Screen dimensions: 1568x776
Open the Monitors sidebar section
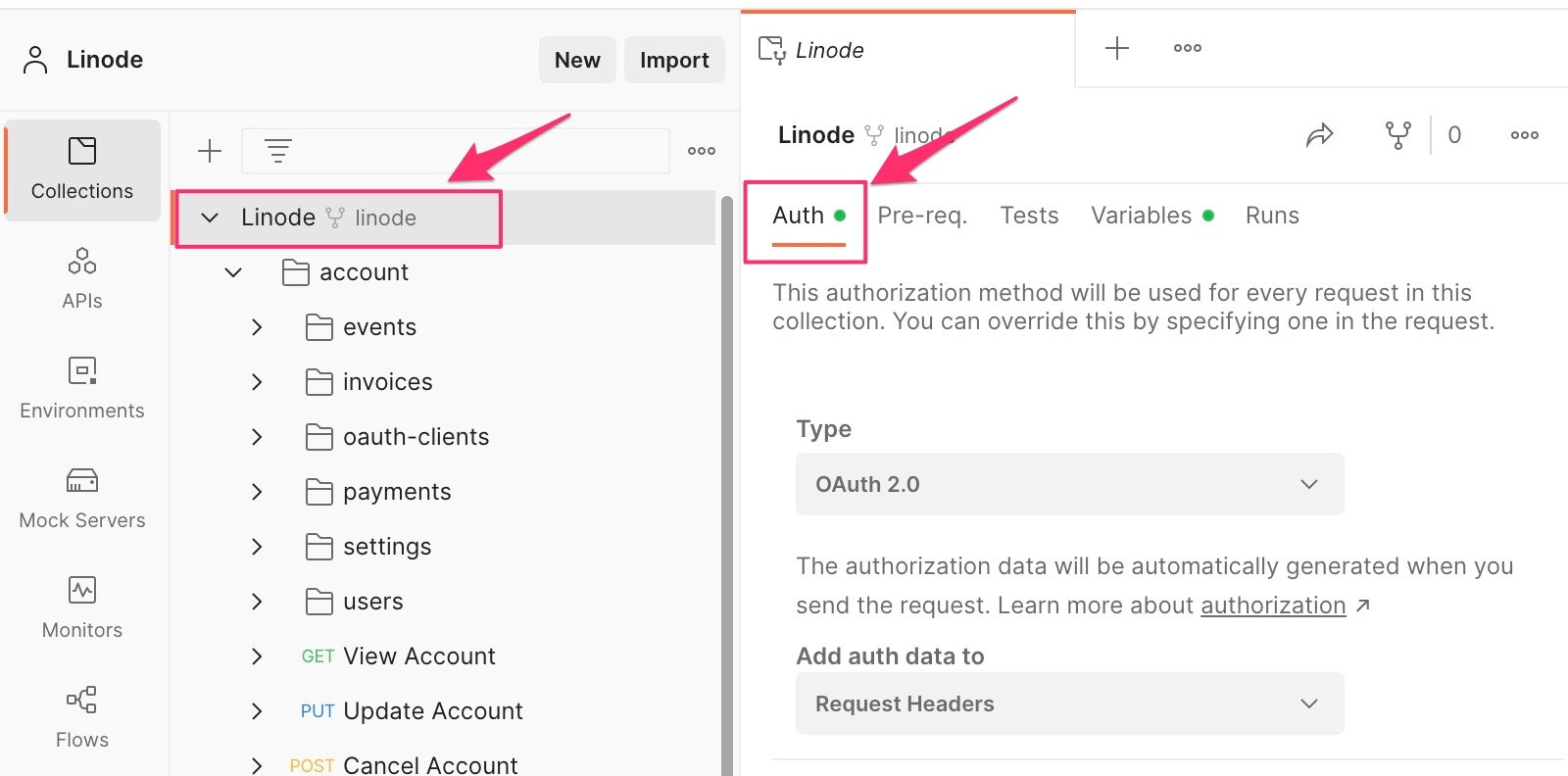82,607
